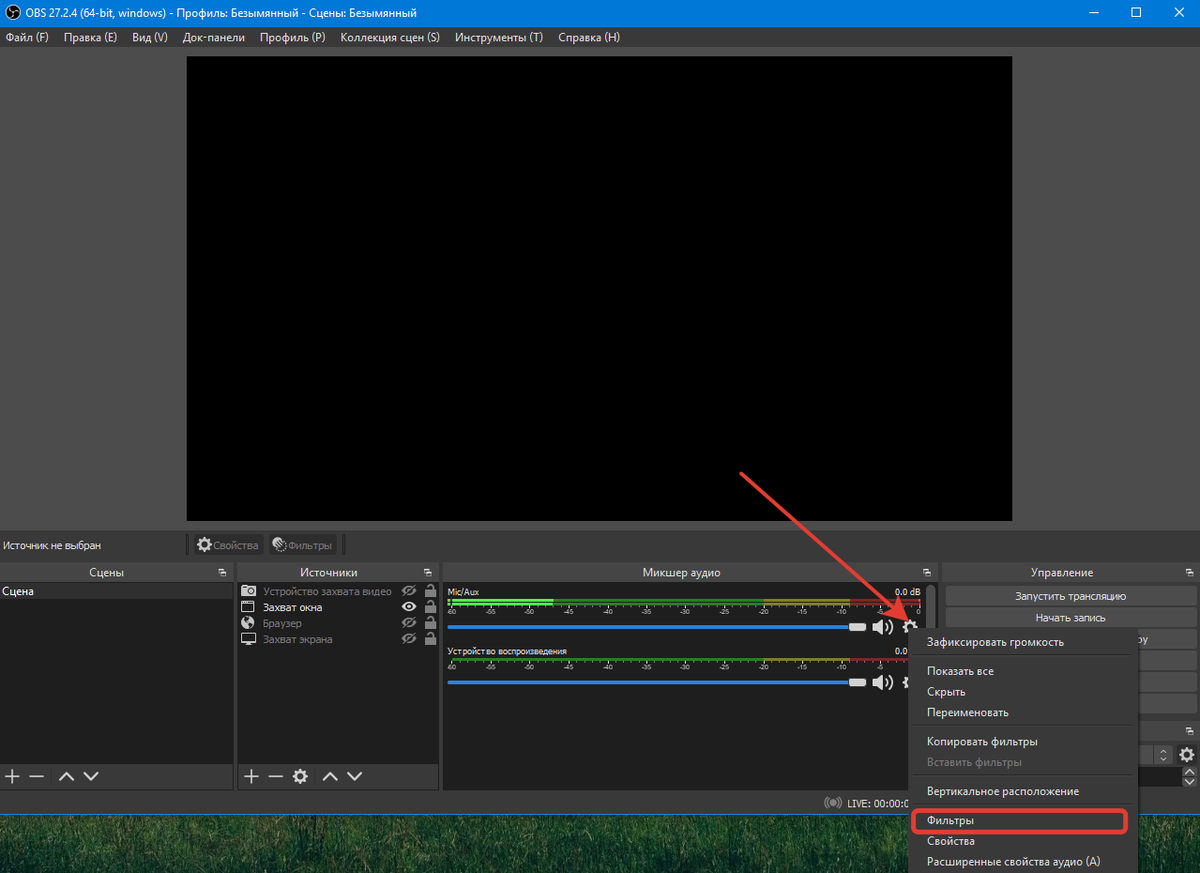This screenshot has width=1200, height=873.
Task: Move the selected scene down in the list
Action: tap(91, 776)
